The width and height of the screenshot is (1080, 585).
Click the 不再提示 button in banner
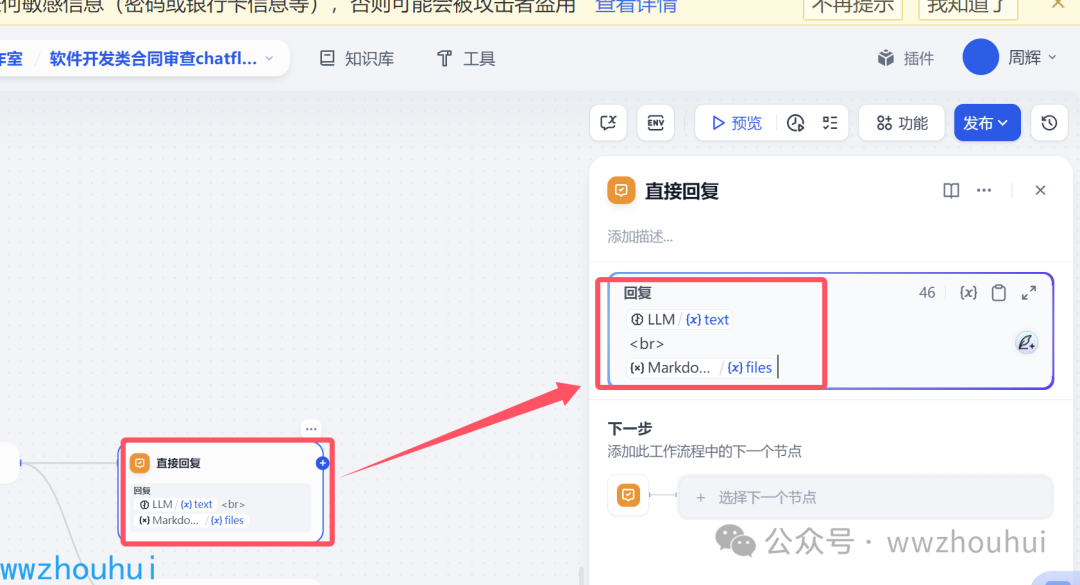coord(853,7)
